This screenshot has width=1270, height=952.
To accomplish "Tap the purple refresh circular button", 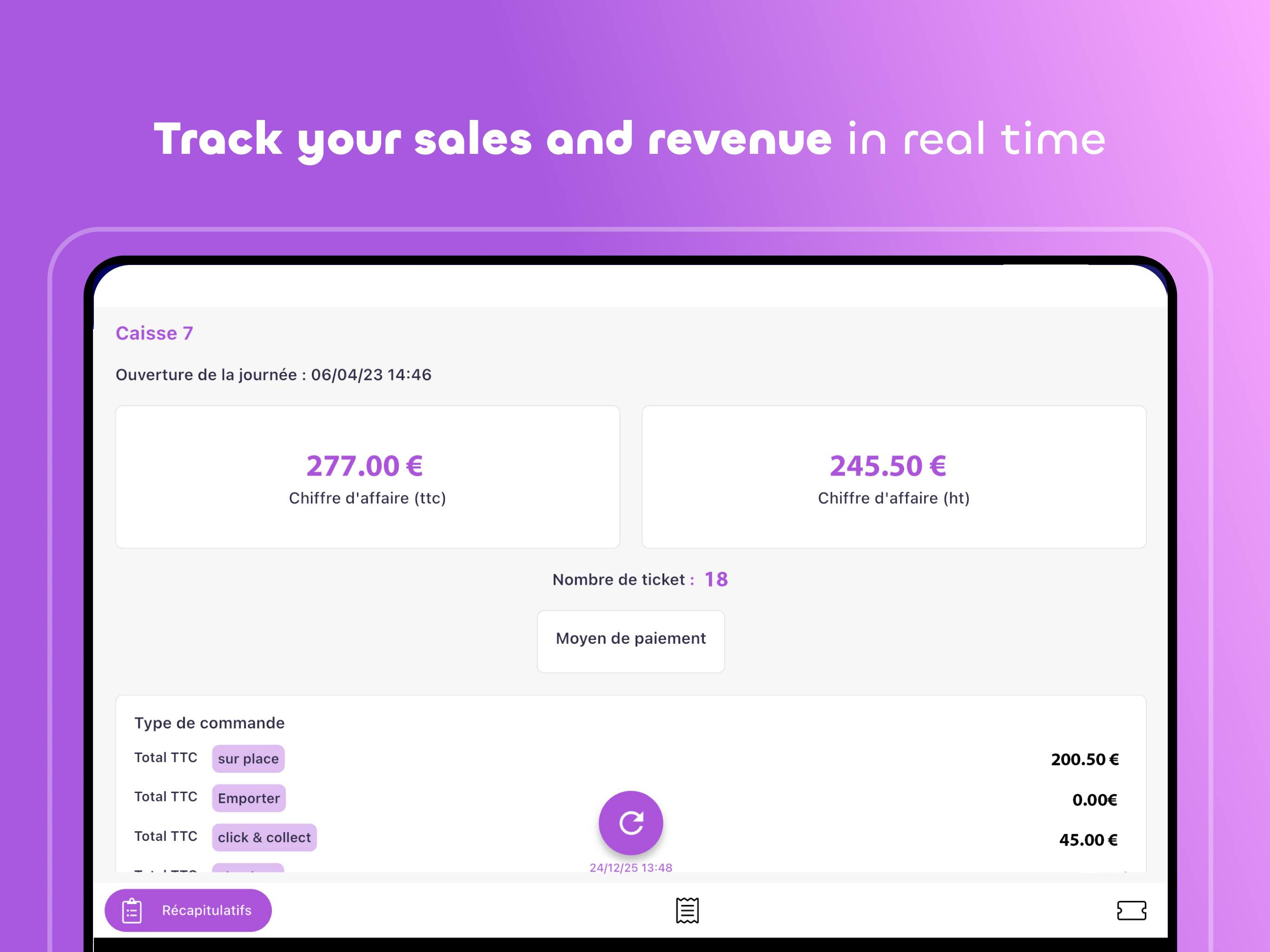I will pyautogui.click(x=630, y=823).
